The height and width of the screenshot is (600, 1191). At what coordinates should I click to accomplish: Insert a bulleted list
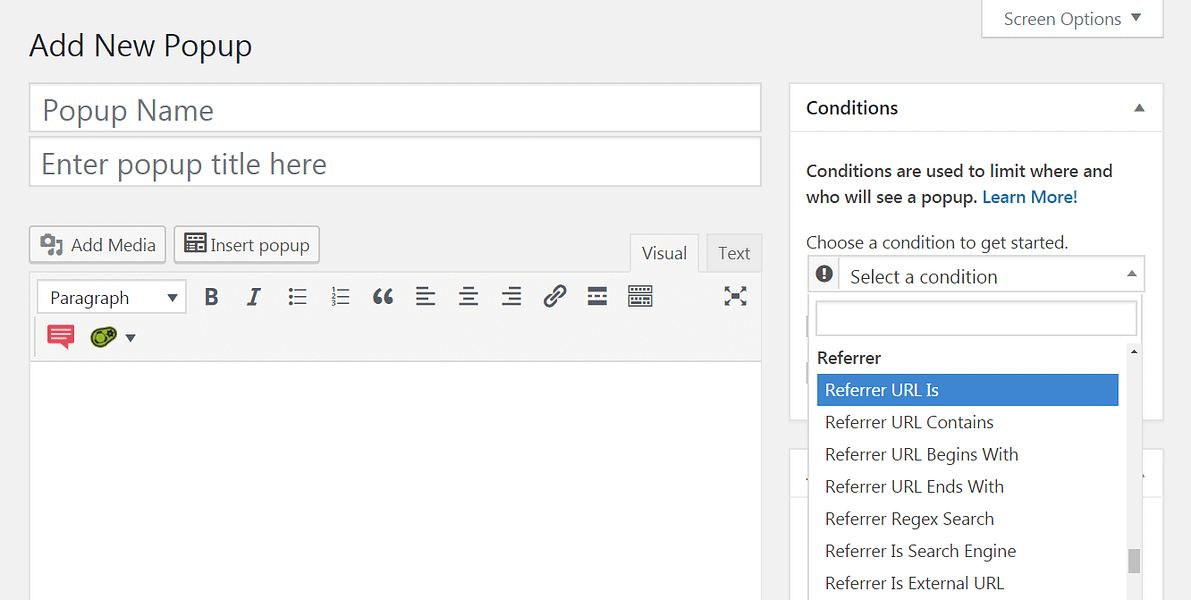tap(297, 296)
